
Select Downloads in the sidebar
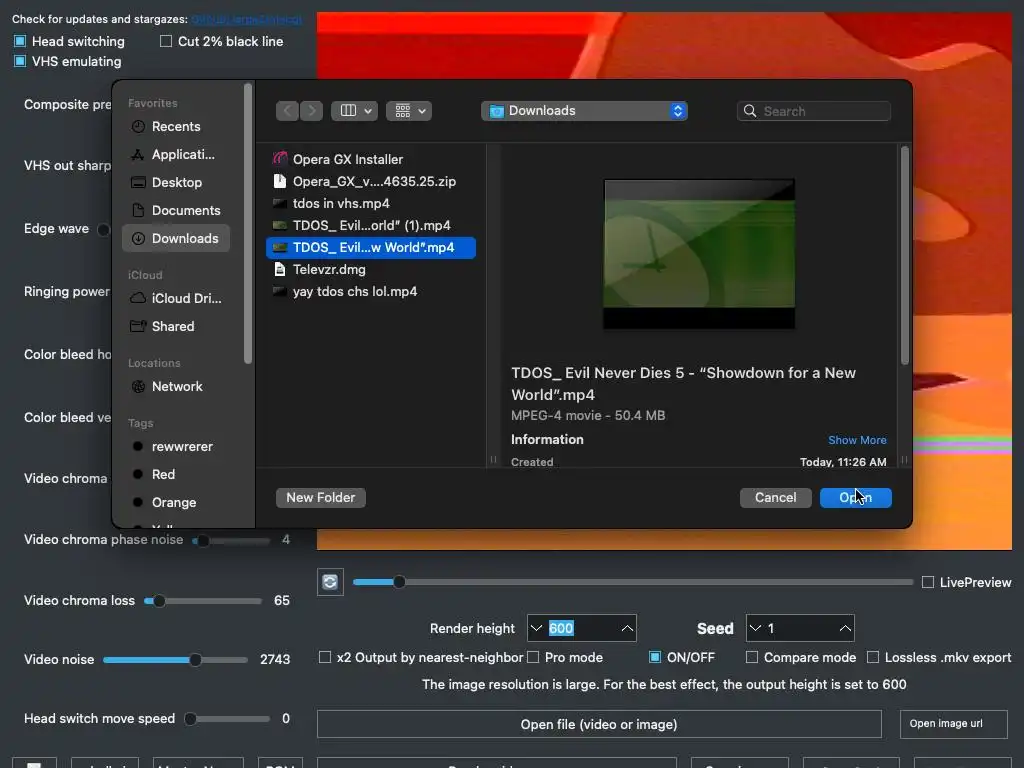(x=176, y=238)
